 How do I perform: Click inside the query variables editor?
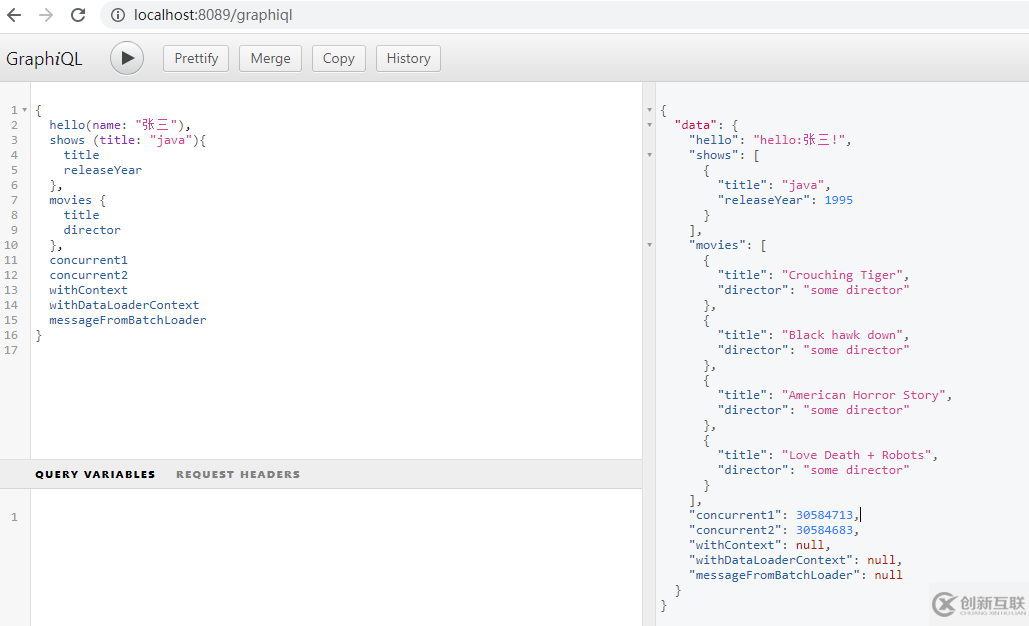(330, 550)
